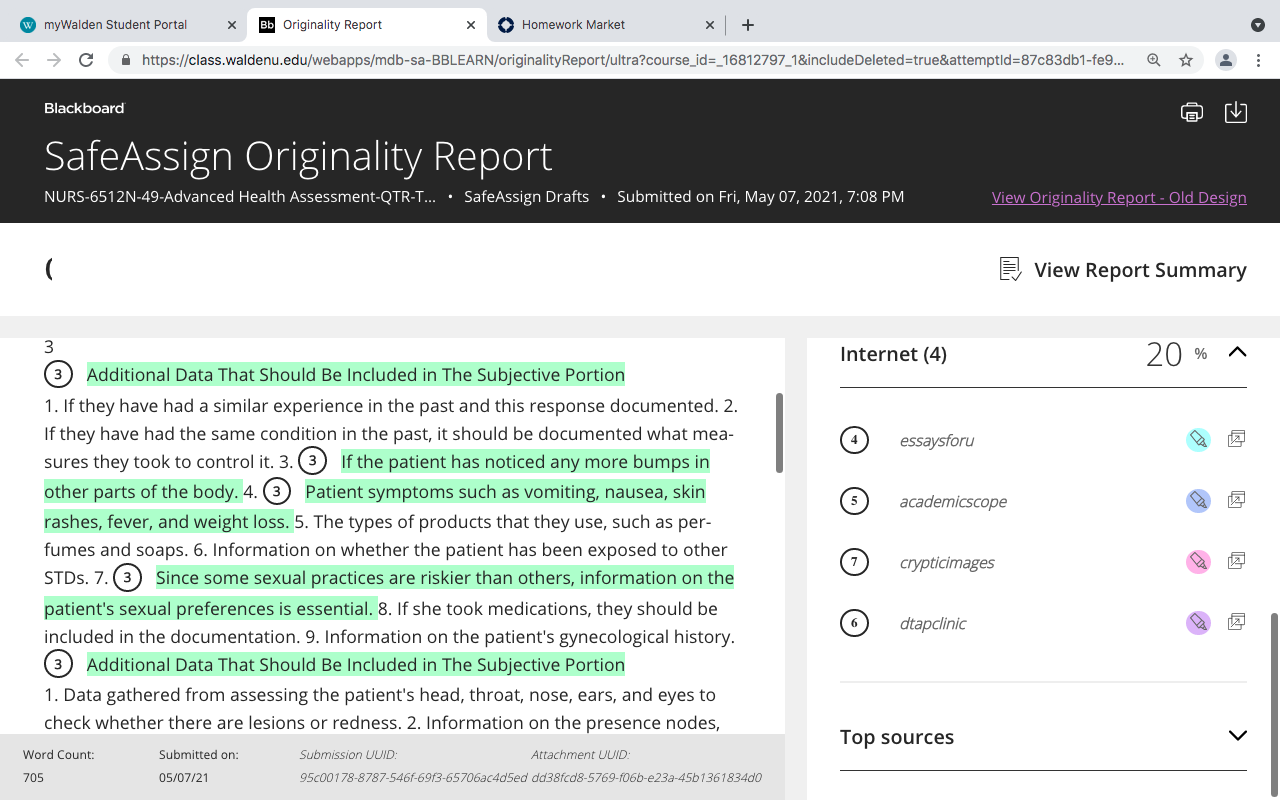1280x800 pixels.
Task: Click the Blackboard logo
Action: click(84, 108)
